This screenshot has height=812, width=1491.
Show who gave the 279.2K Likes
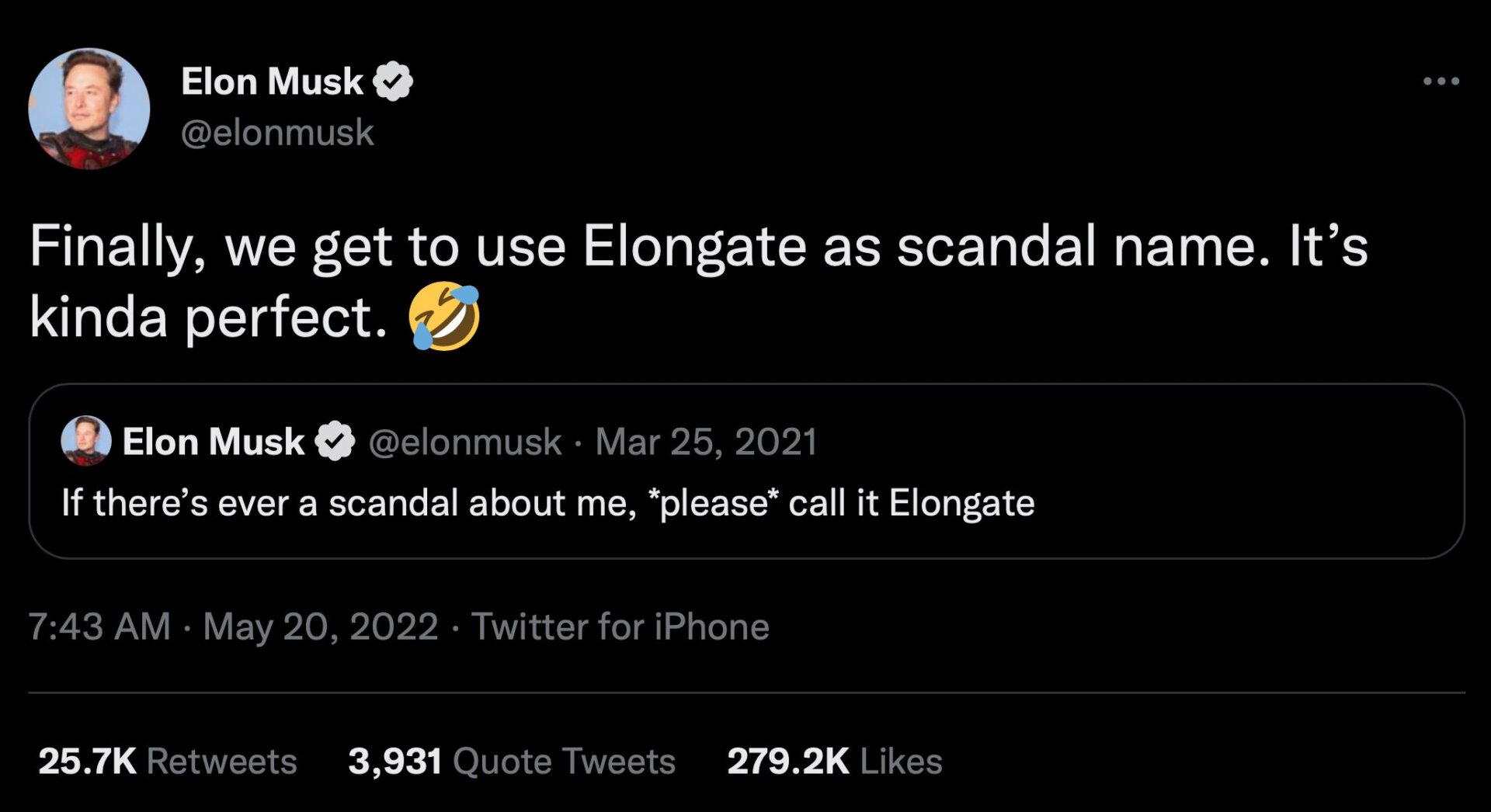833,762
